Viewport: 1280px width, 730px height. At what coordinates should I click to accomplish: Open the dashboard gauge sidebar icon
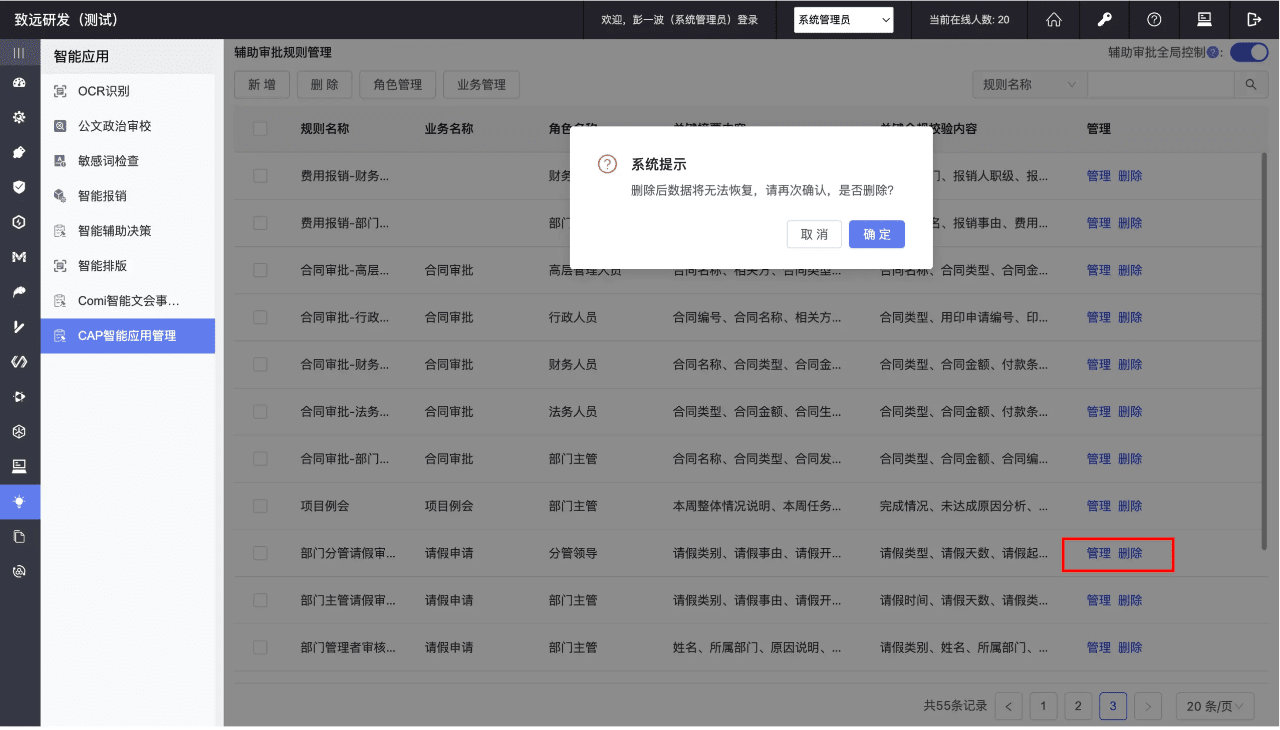[x=19, y=83]
